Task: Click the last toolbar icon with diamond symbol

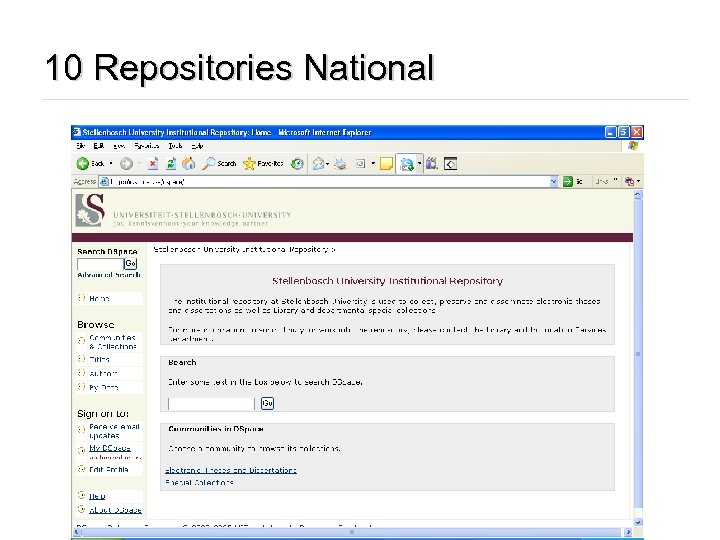Action: [450, 164]
